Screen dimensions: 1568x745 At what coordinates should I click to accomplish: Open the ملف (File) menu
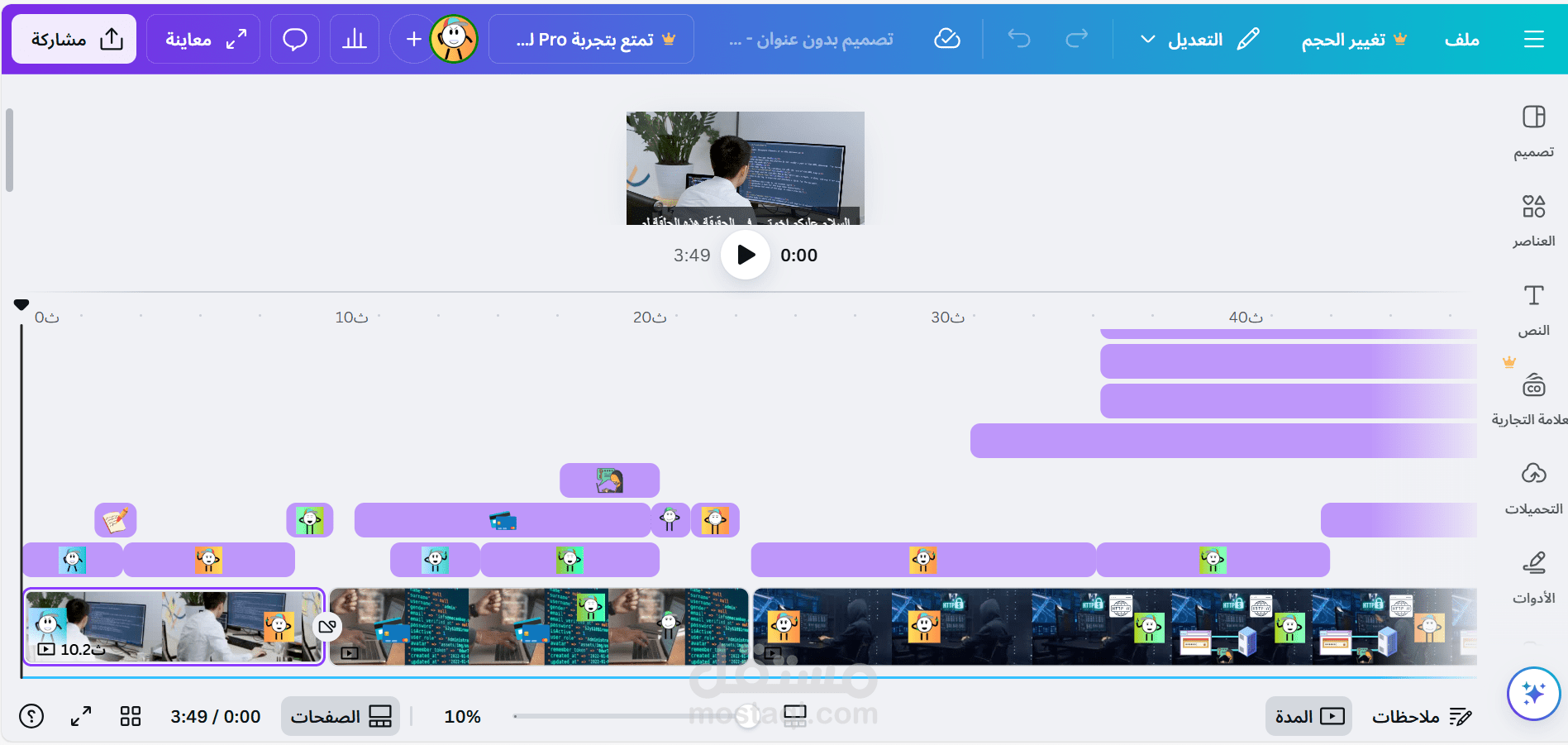[x=1461, y=40]
